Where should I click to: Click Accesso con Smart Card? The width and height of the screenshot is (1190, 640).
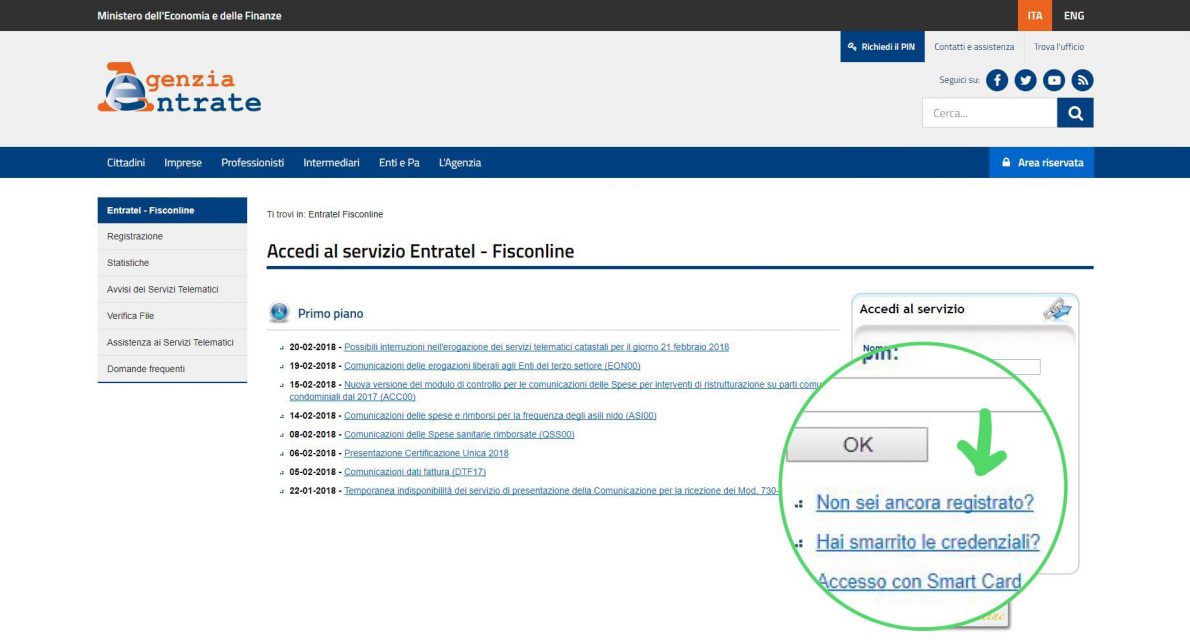click(x=919, y=582)
